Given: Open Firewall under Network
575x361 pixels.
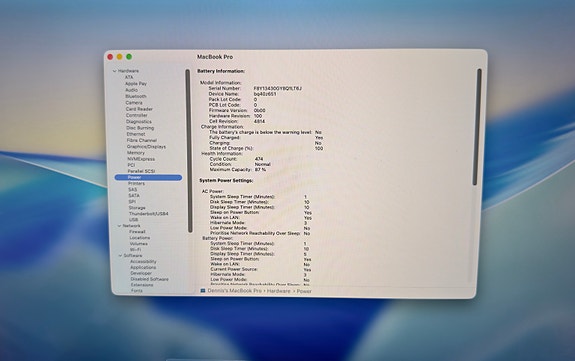Looking at the screenshot, I should coord(138,232).
